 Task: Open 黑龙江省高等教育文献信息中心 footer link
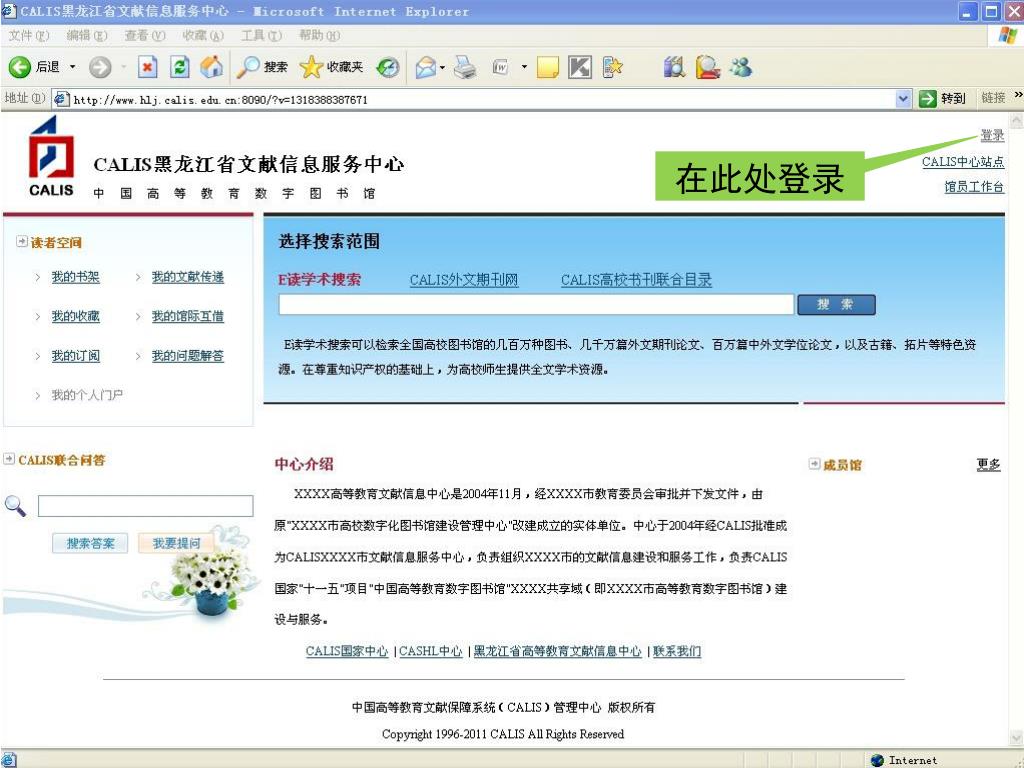pos(557,651)
